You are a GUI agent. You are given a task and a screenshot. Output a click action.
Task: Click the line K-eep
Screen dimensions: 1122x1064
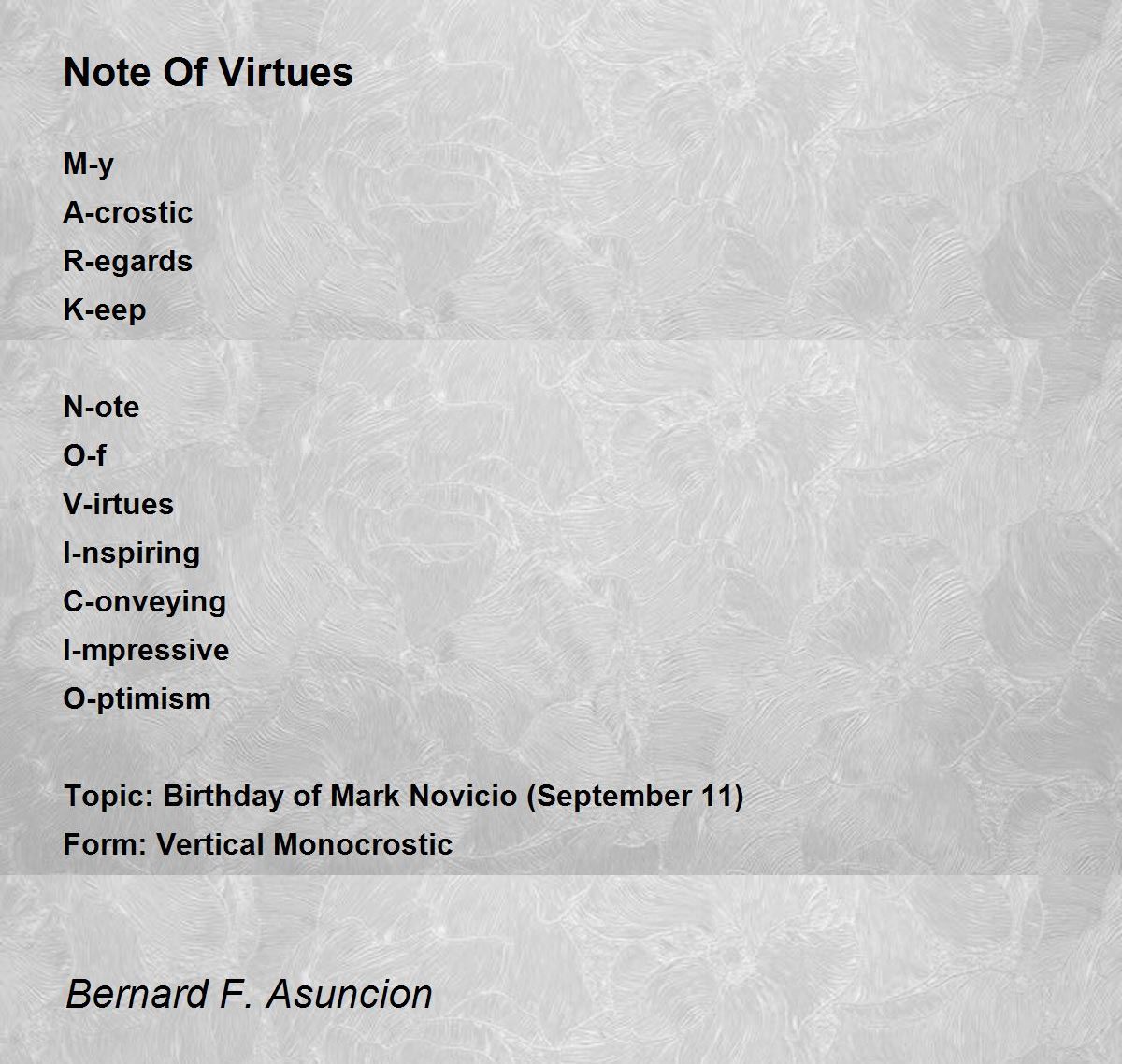coord(104,310)
